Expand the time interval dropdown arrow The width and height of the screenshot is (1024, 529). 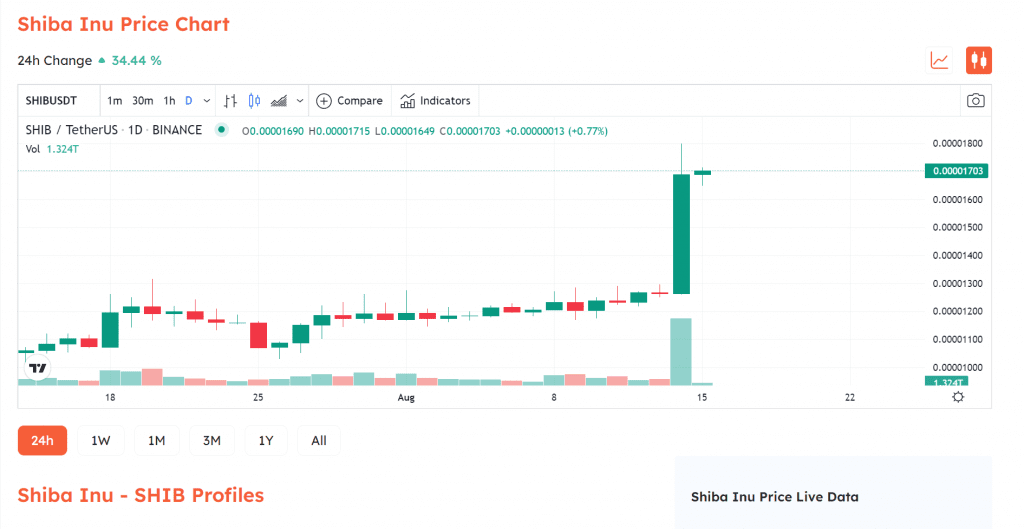(206, 101)
